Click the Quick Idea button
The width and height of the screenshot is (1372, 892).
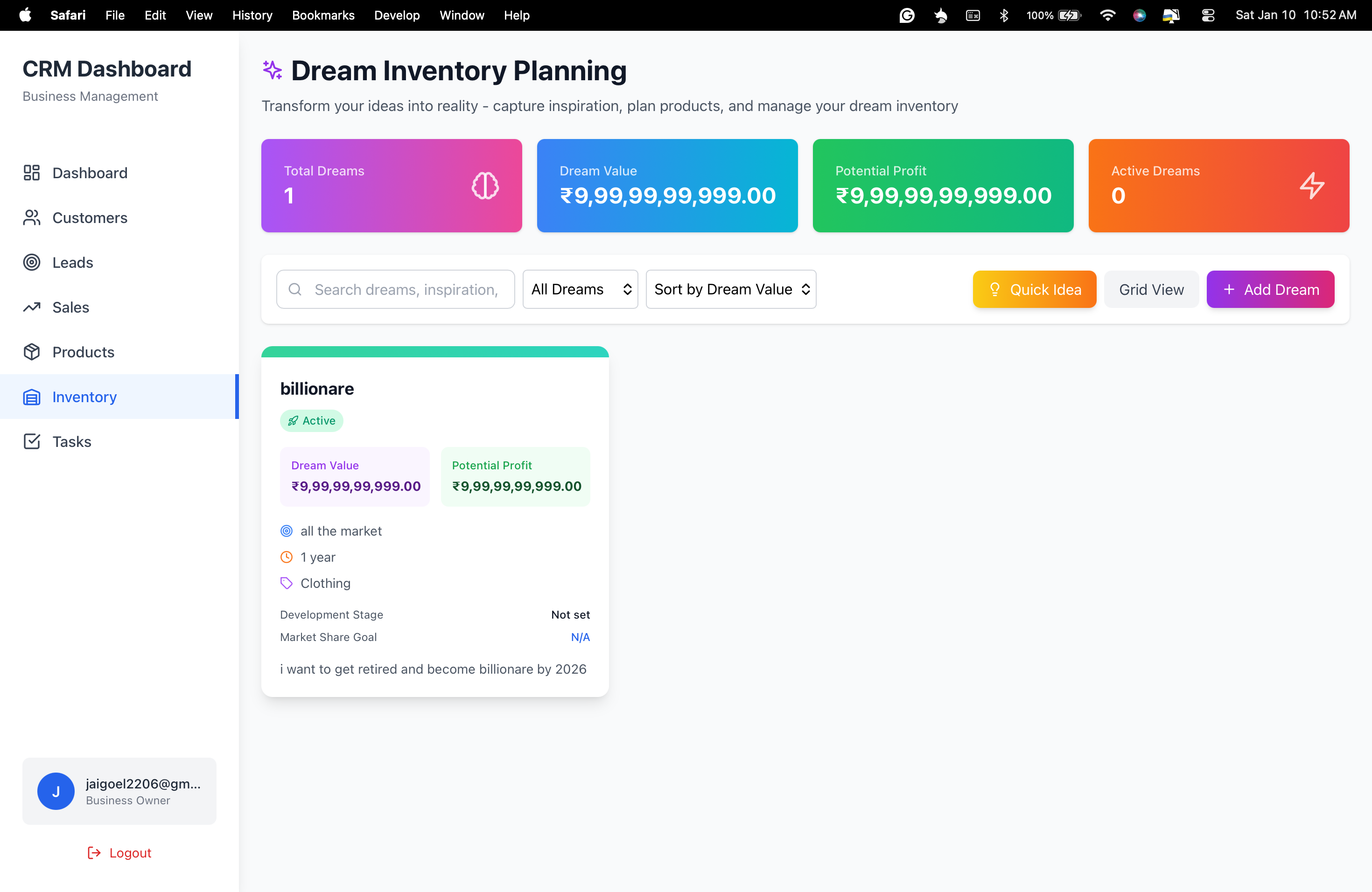coord(1034,289)
